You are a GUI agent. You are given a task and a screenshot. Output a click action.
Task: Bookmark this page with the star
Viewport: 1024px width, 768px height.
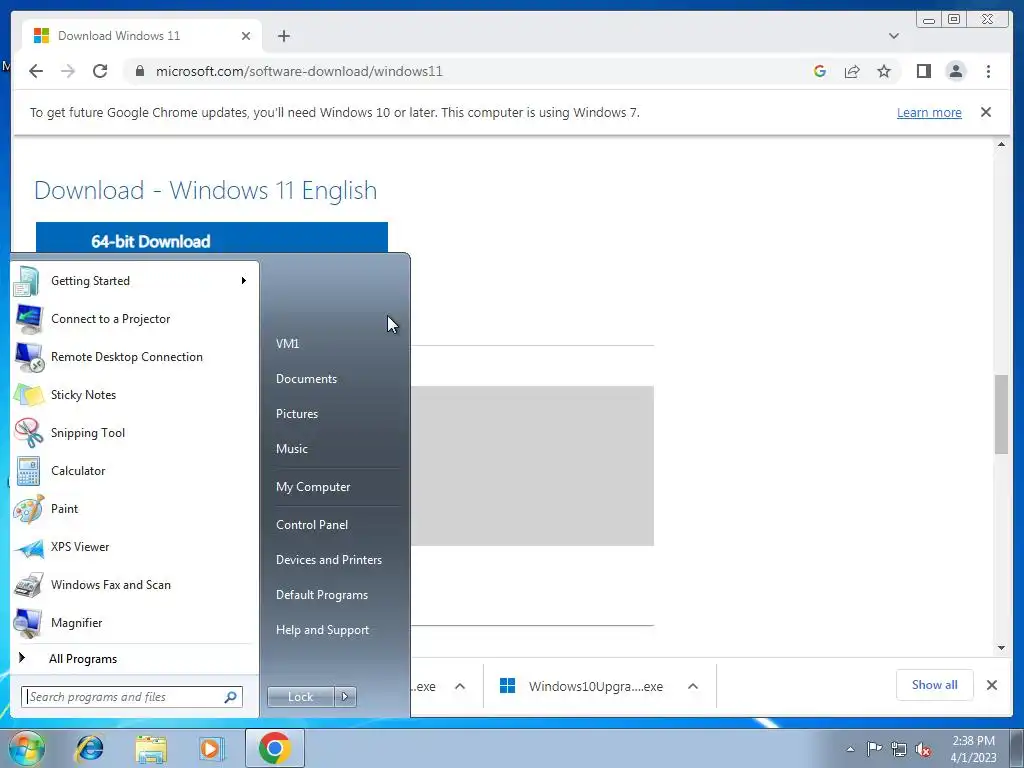click(884, 71)
